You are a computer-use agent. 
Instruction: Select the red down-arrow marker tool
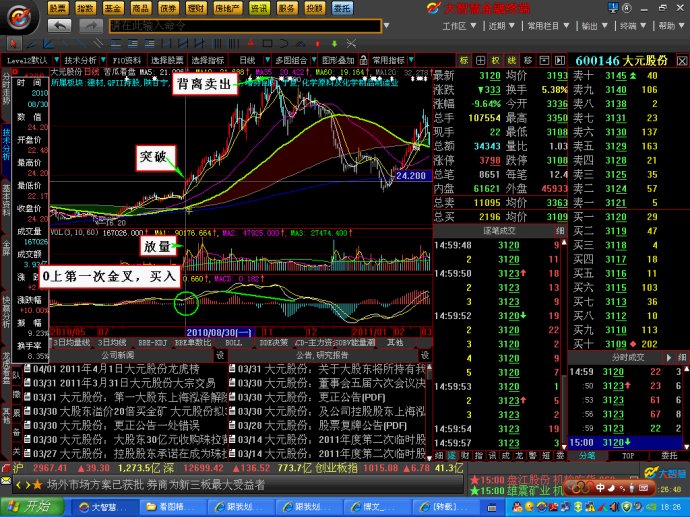pos(318,44)
